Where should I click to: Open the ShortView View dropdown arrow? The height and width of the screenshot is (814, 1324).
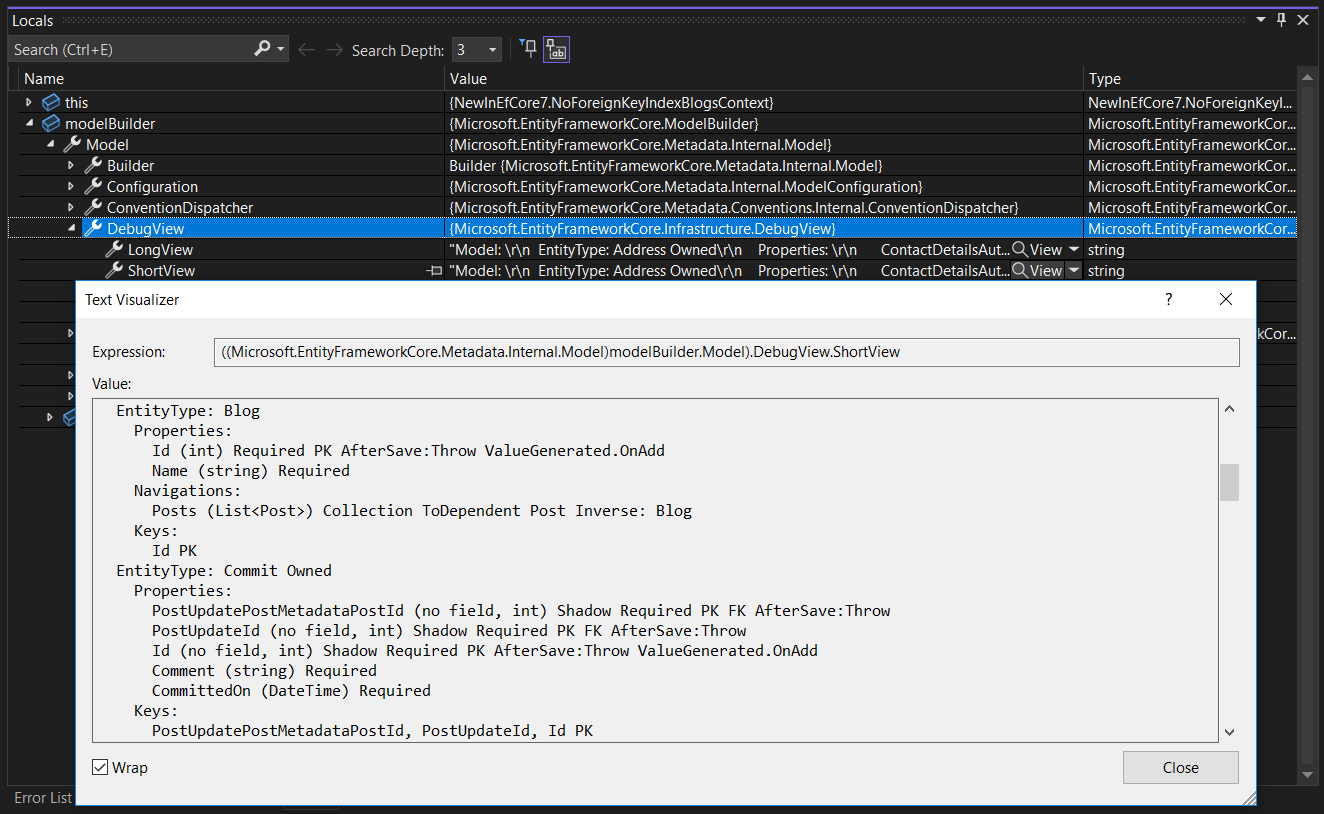tap(1073, 270)
